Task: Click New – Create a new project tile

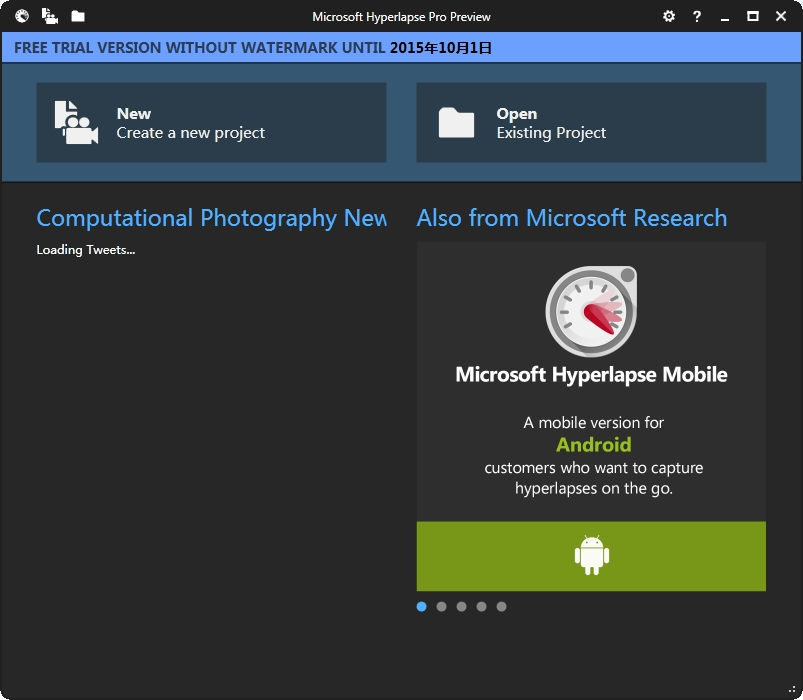Action: [x=212, y=123]
